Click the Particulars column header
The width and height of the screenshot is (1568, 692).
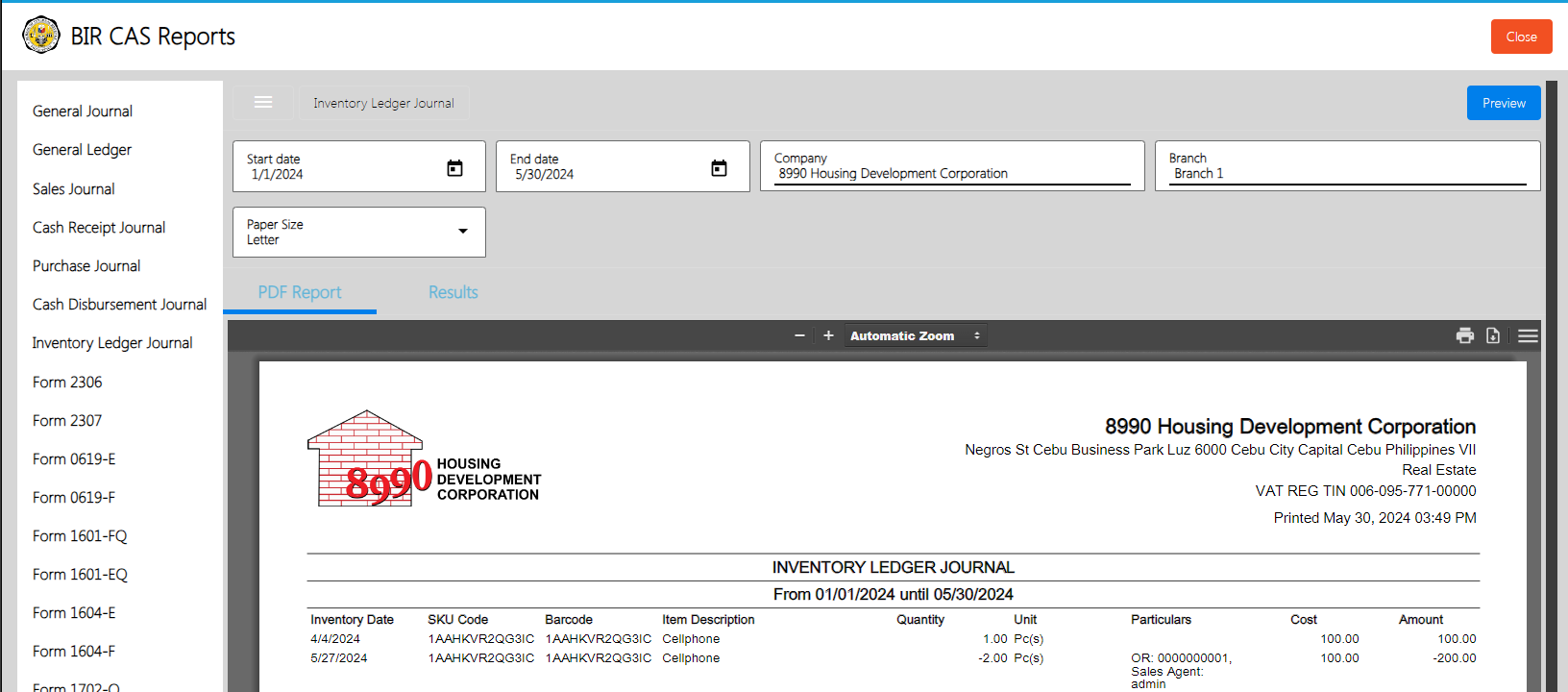click(1161, 620)
